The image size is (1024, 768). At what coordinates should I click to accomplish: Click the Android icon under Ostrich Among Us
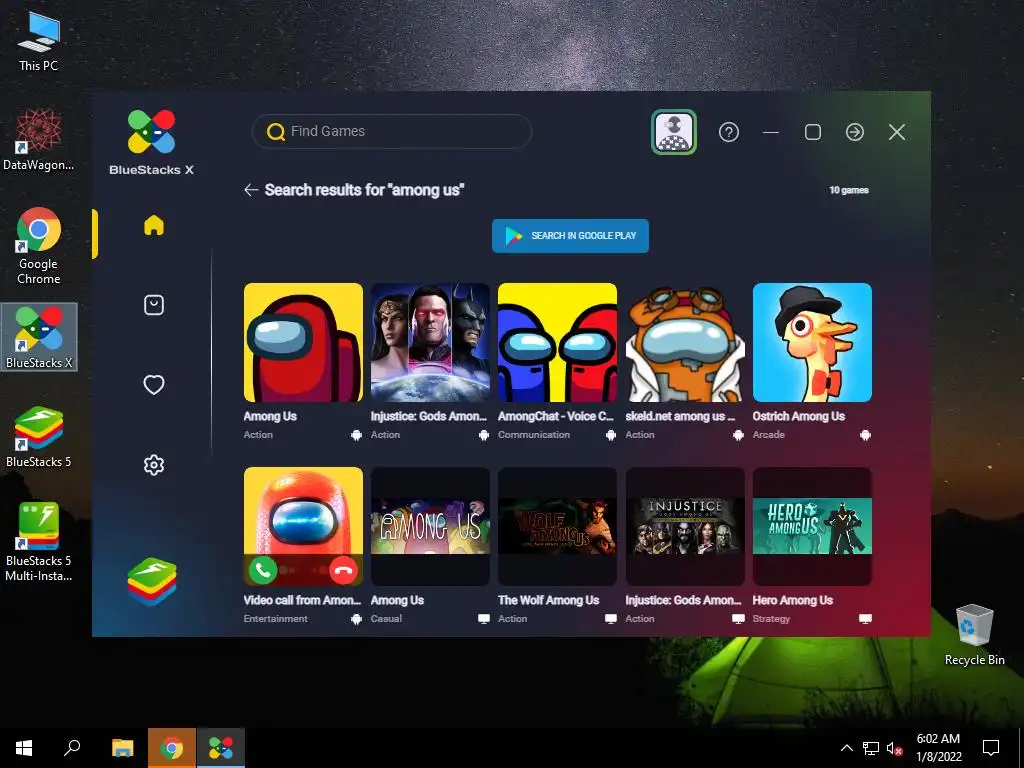865,435
